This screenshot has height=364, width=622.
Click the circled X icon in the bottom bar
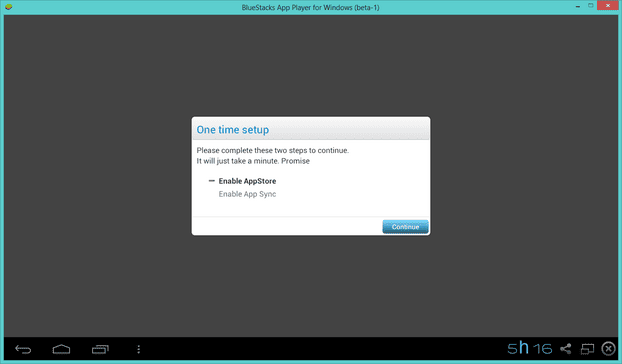[x=609, y=349]
